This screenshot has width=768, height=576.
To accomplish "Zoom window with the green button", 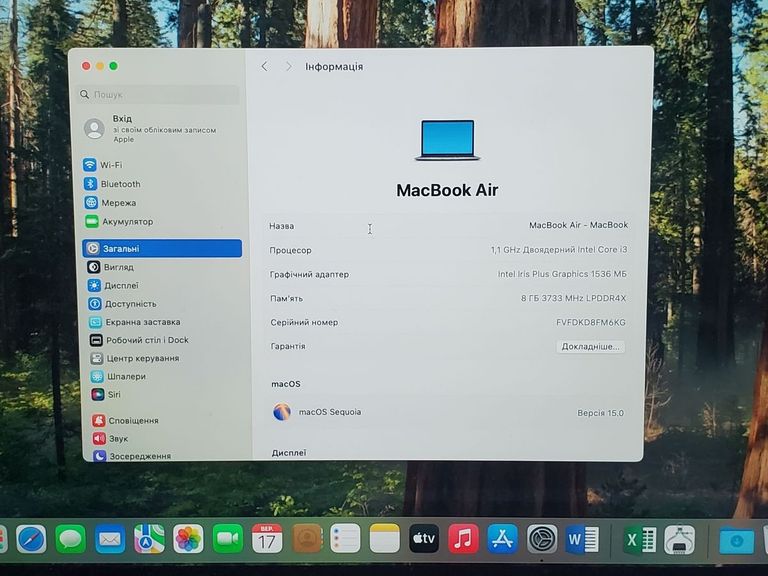I will click(x=114, y=66).
